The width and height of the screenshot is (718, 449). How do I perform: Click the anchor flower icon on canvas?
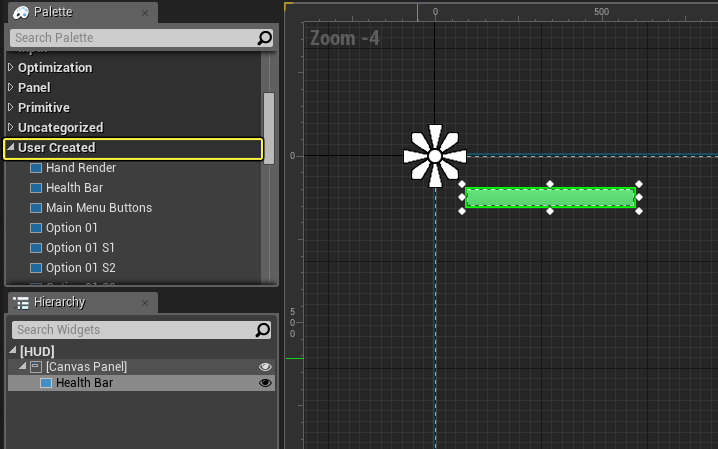click(x=435, y=156)
